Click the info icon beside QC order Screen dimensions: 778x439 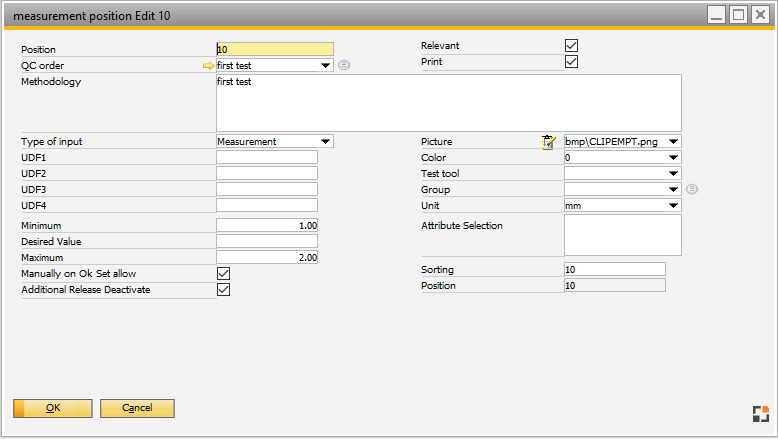[344, 66]
